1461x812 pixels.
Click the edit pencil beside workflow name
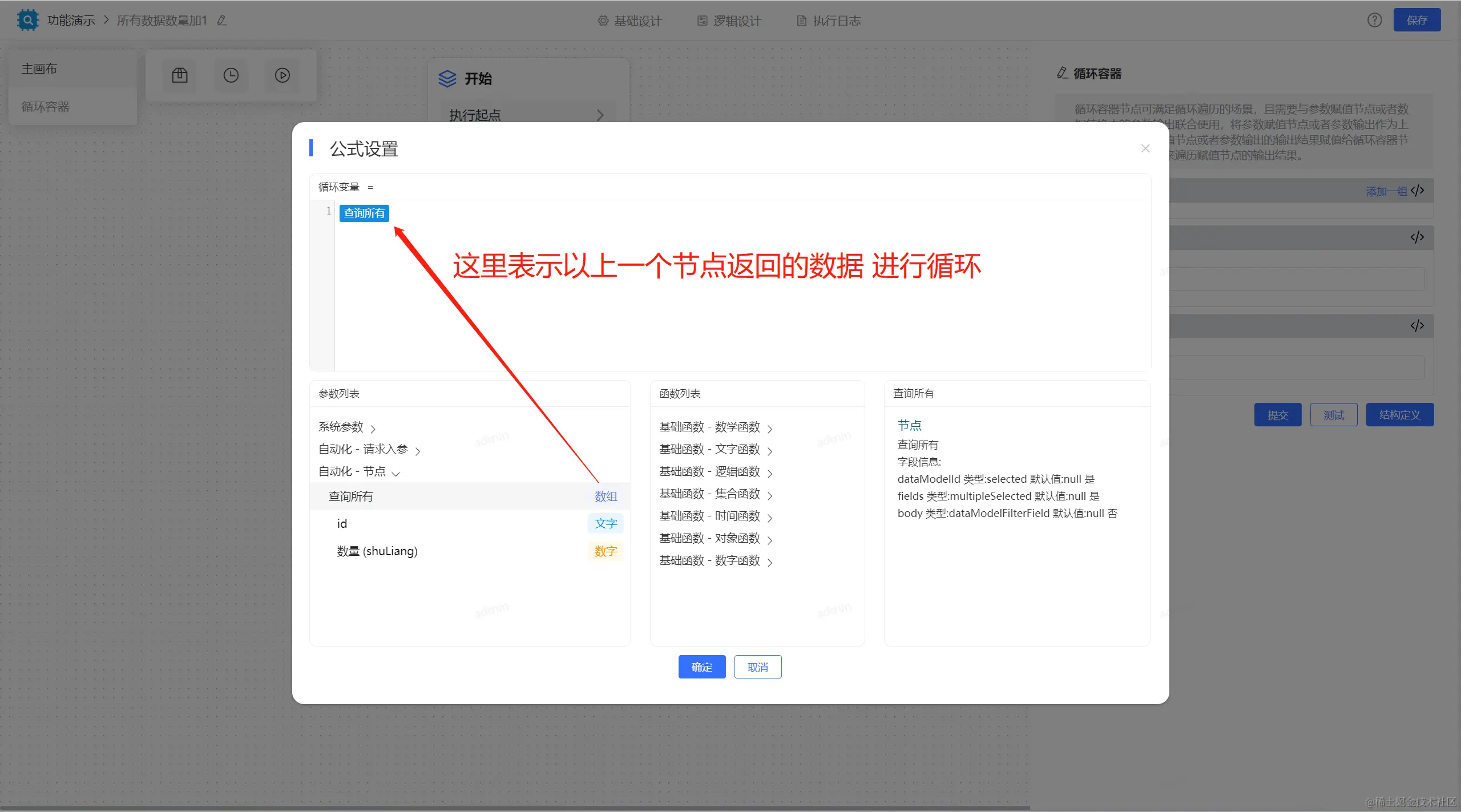(x=222, y=21)
